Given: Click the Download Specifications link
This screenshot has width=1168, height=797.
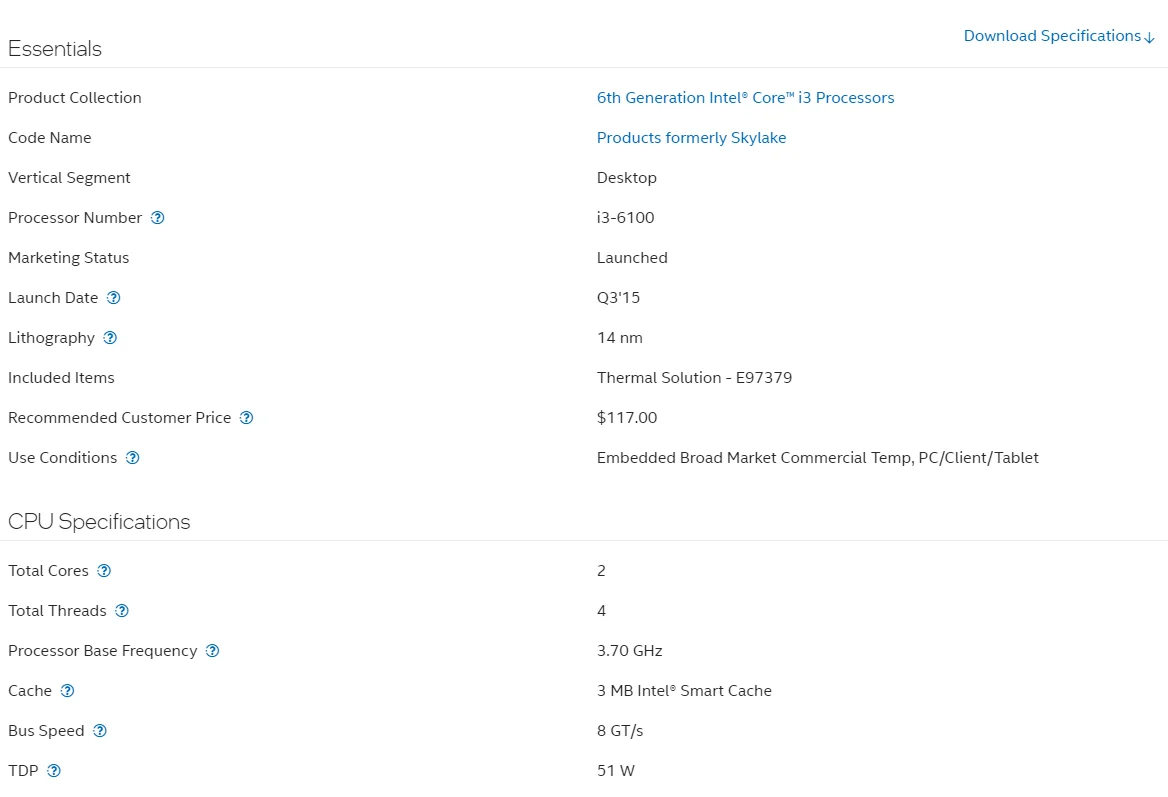Looking at the screenshot, I should point(1058,36).
